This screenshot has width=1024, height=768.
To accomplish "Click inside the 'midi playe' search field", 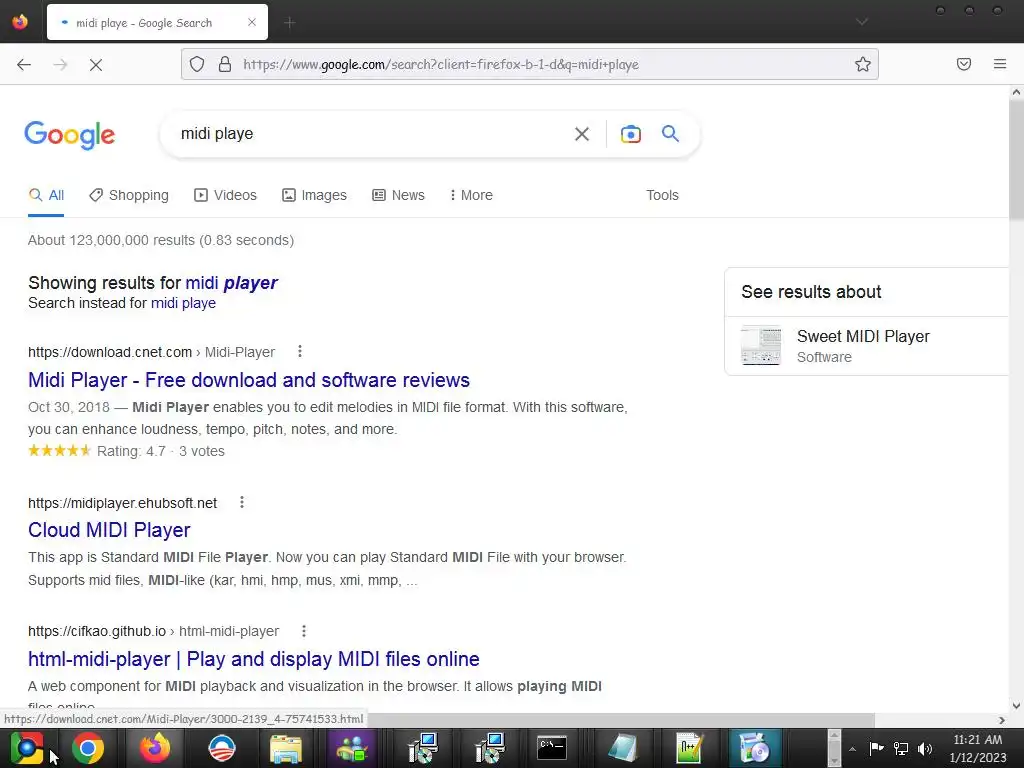I will pyautogui.click(x=366, y=134).
